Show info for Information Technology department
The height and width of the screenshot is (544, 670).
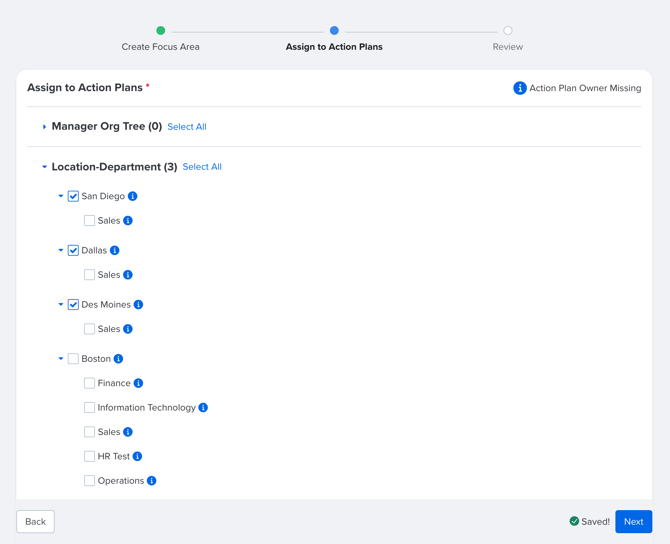coord(203,408)
